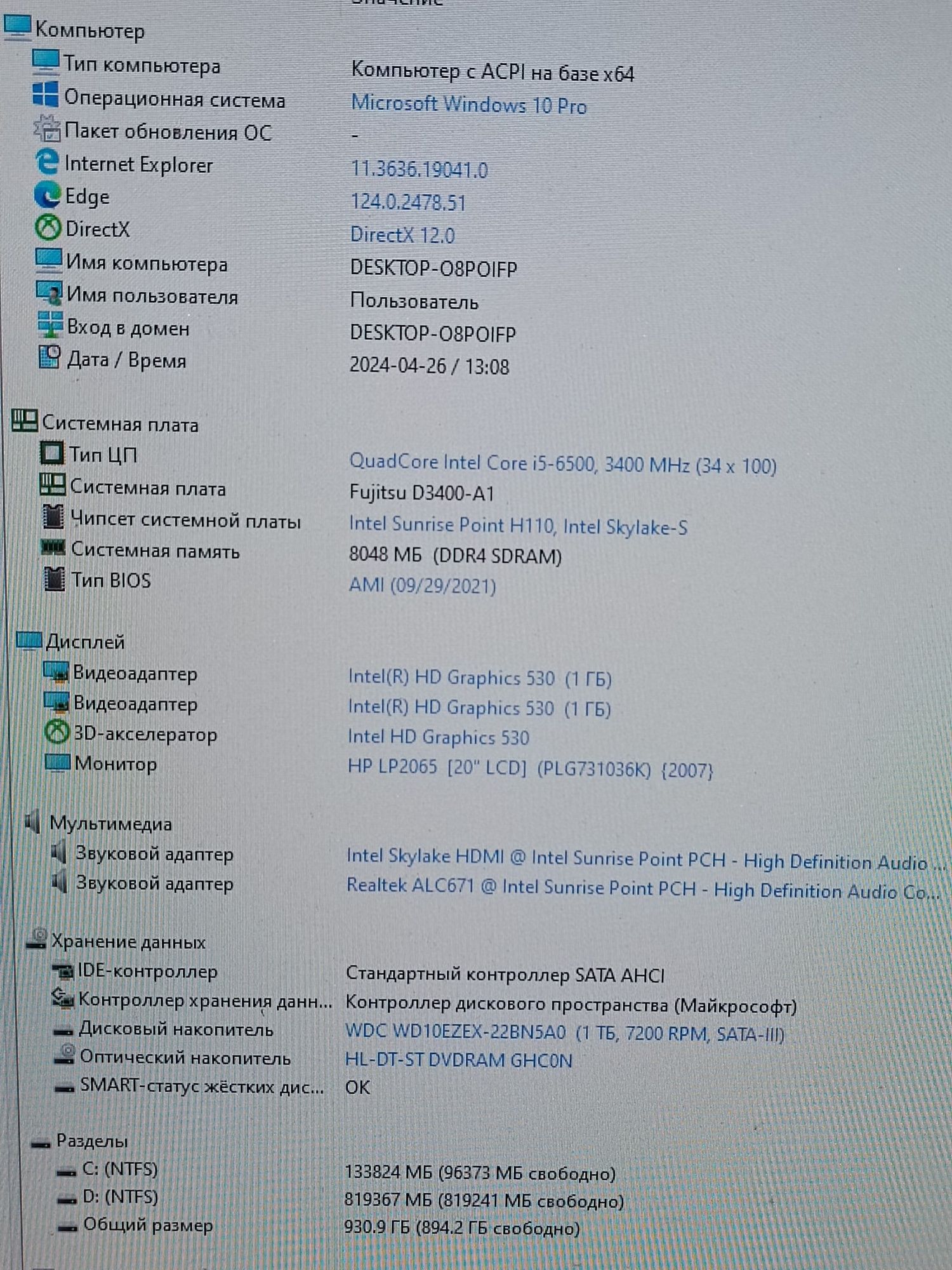Select the Системная плата row under motherboard section

coord(147,488)
